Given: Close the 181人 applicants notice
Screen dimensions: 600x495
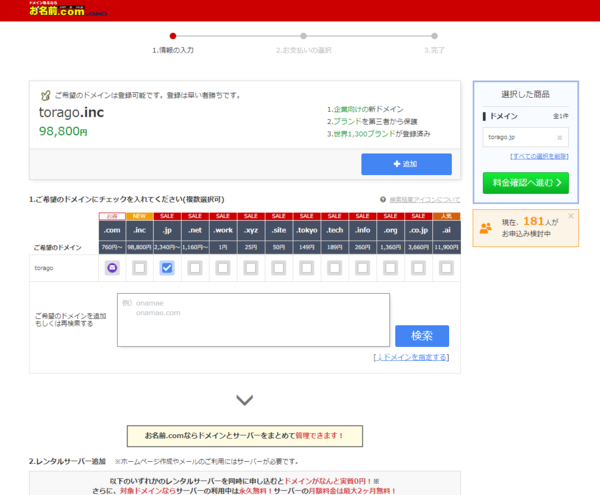Looking at the screenshot, I should (571, 216).
